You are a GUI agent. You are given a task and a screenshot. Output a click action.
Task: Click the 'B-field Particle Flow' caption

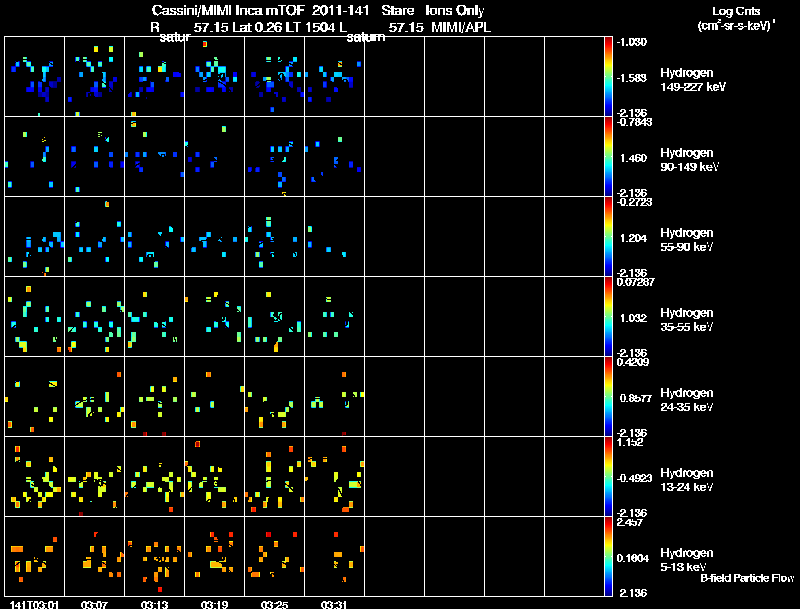[747, 578]
